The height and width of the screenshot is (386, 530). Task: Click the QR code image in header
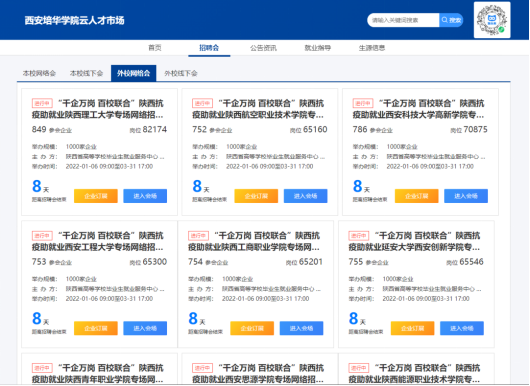[492, 20]
